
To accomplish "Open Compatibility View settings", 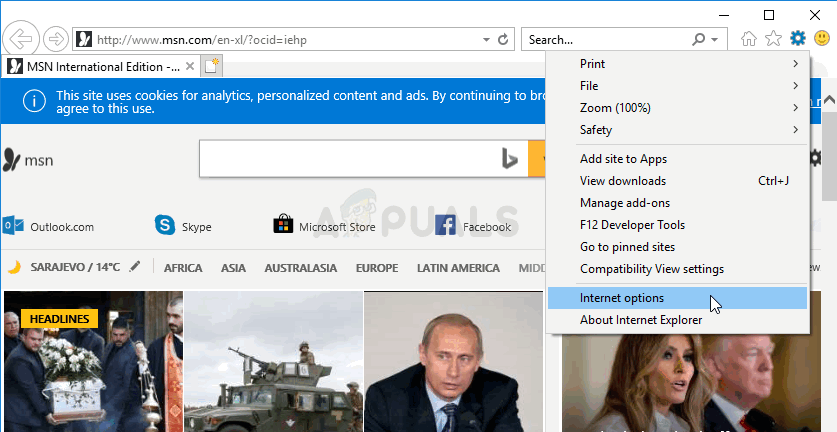I will [x=677, y=269].
